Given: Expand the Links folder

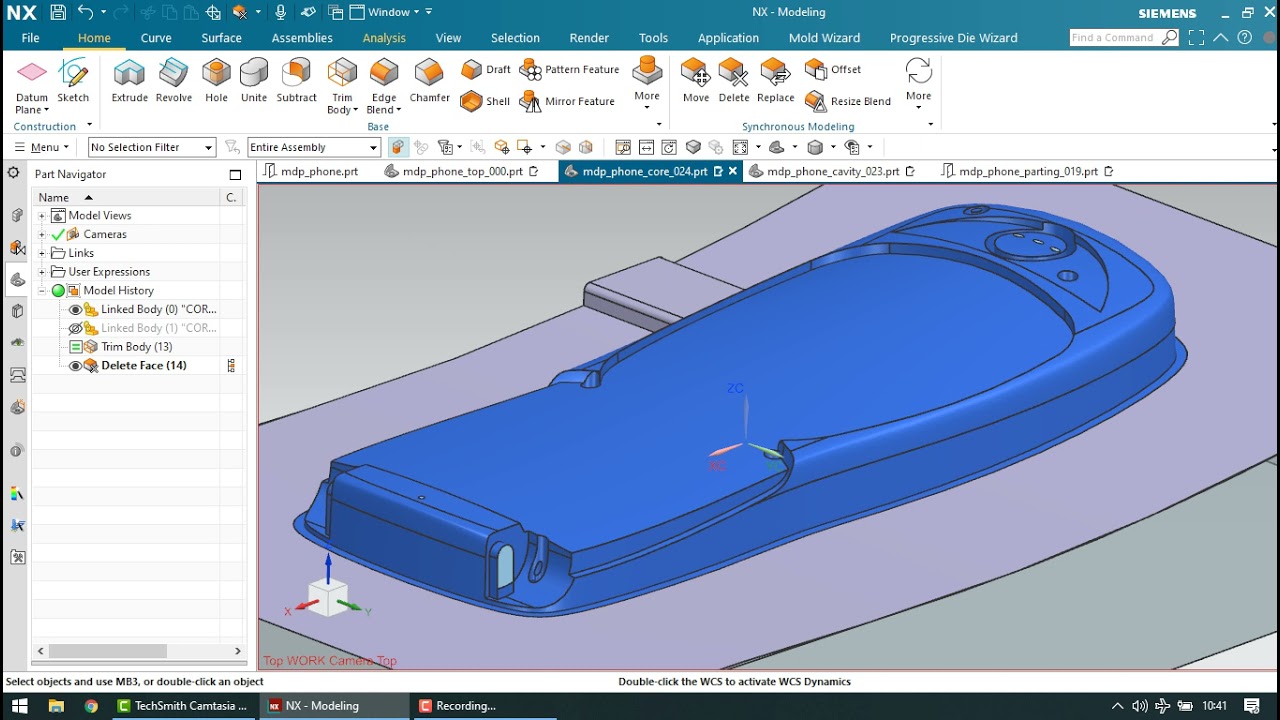Looking at the screenshot, I should [42, 253].
